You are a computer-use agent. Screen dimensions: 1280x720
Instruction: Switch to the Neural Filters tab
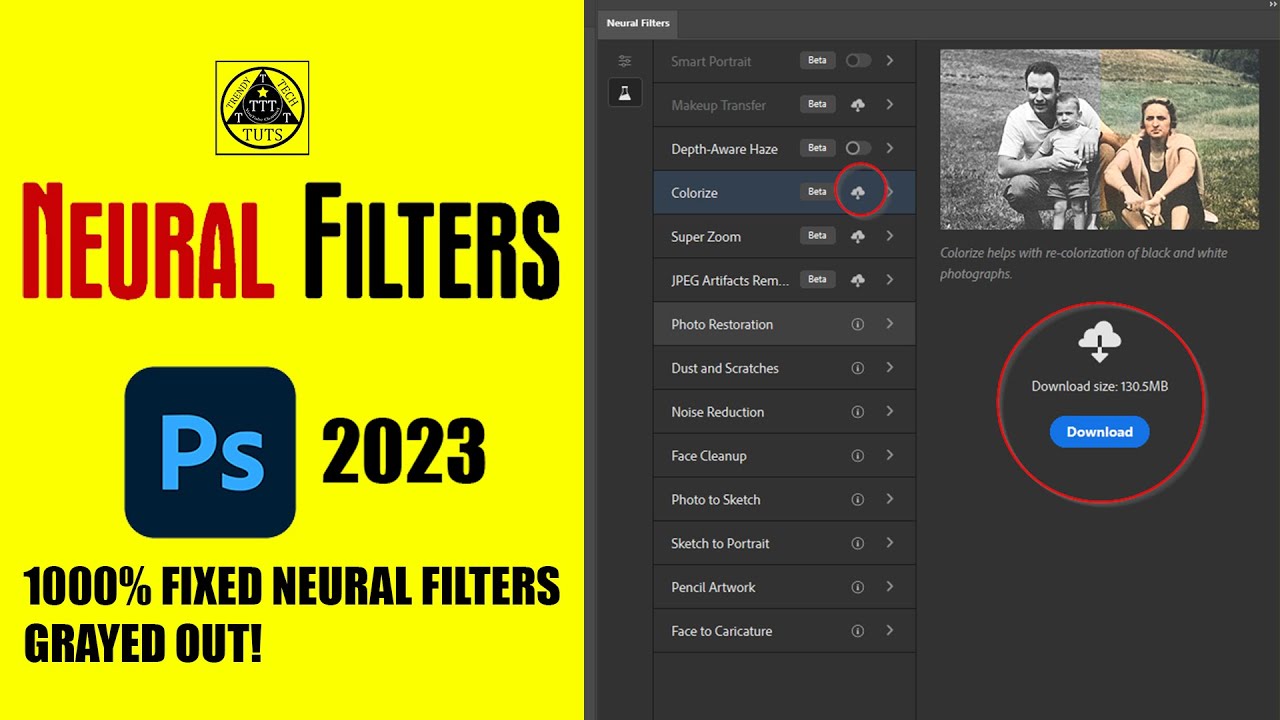pyautogui.click(x=638, y=23)
